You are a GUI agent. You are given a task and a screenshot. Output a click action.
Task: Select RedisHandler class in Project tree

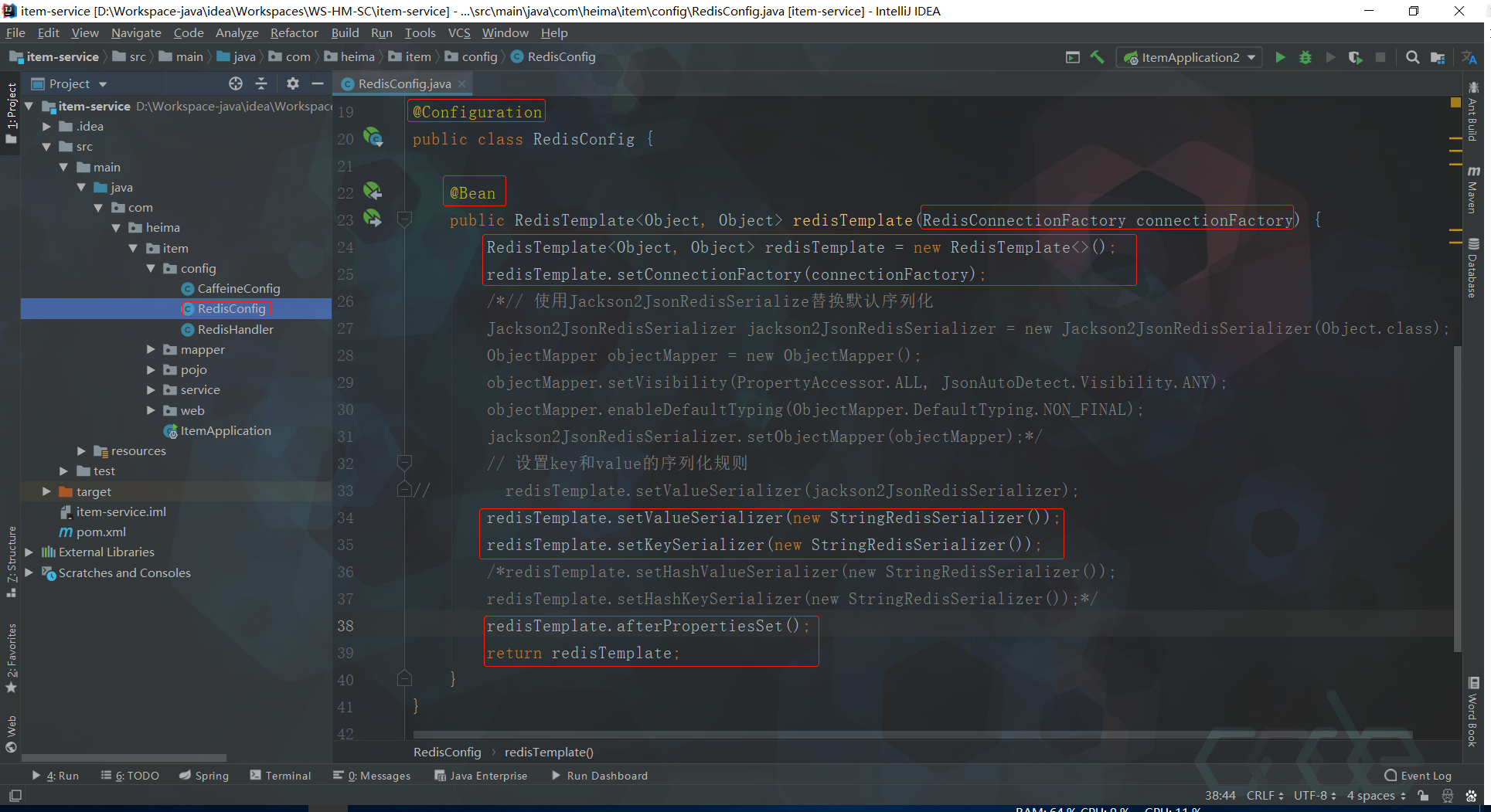click(x=227, y=329)
